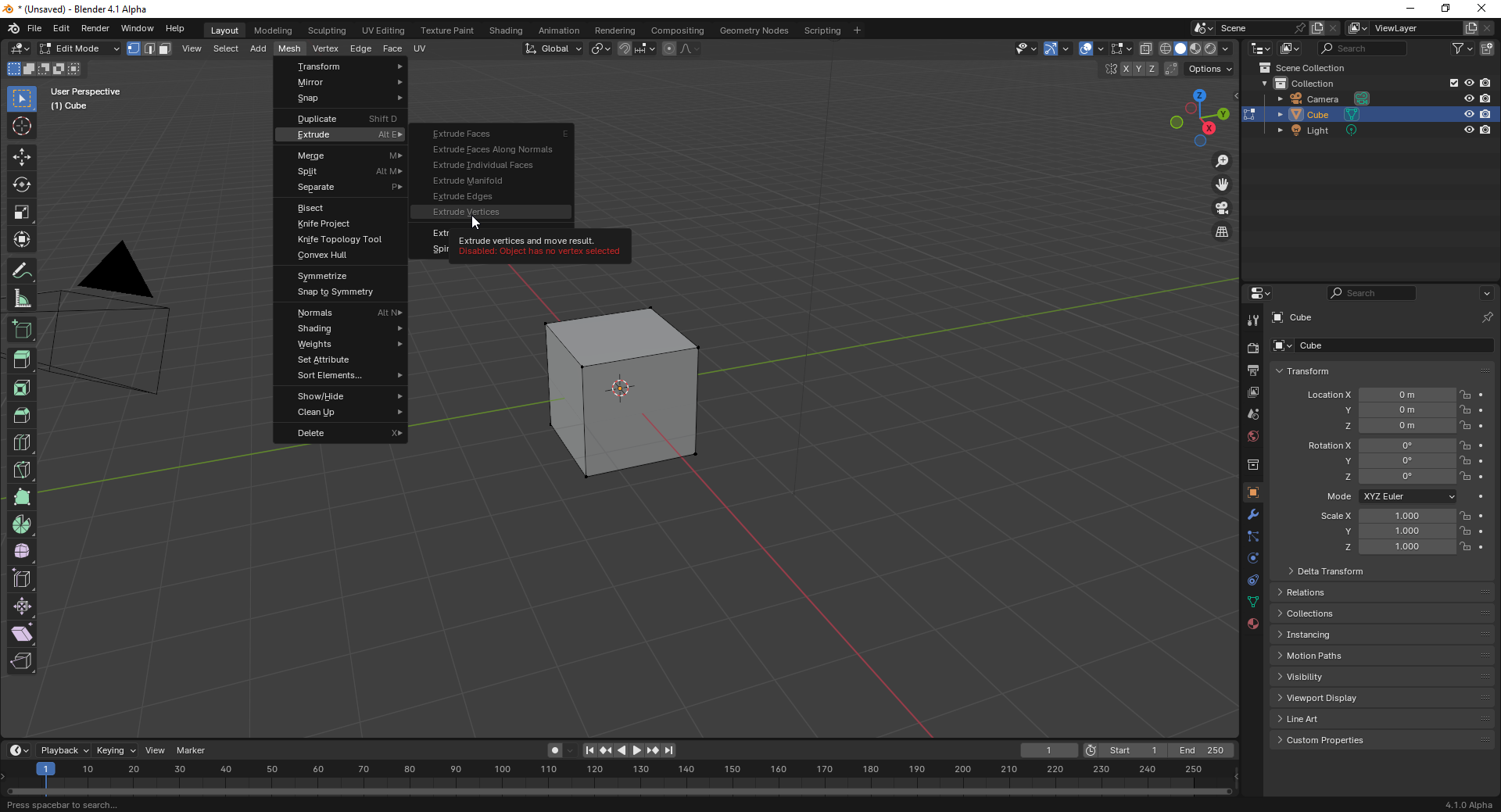Screen dimensions: 1501x812
Task: Hide the Light in viewport via eye icon
Action: point(1469,130)
